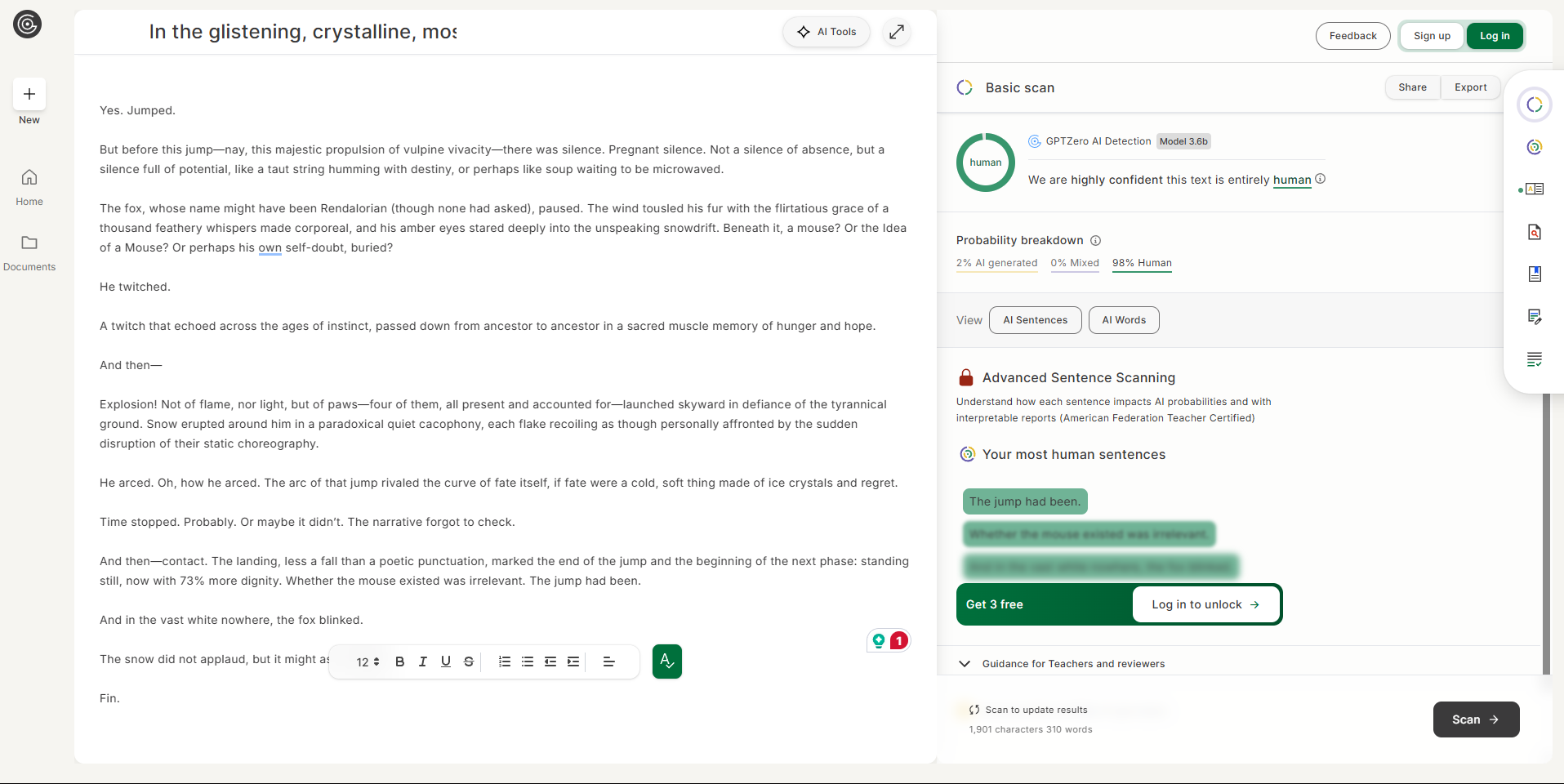Open the bookmark document icon in the sidebar
1564x784 pixels.
1535,274
